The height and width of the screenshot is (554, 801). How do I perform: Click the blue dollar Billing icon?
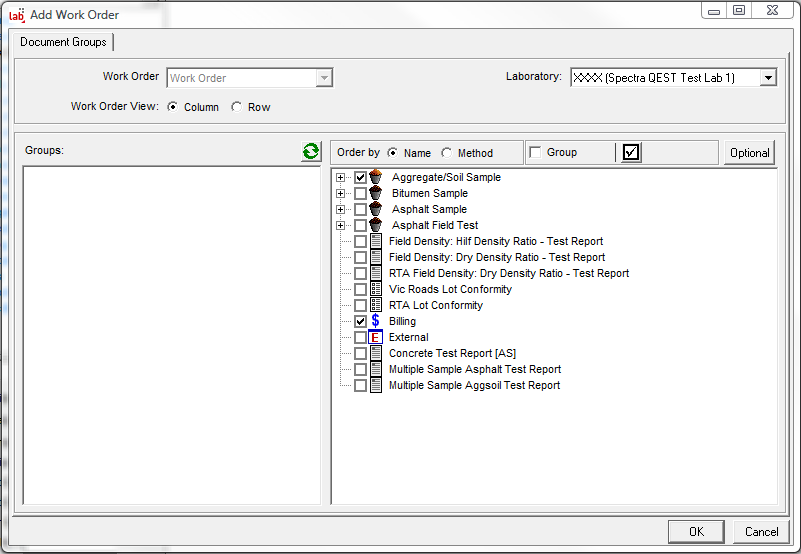(x=376, y=321)
